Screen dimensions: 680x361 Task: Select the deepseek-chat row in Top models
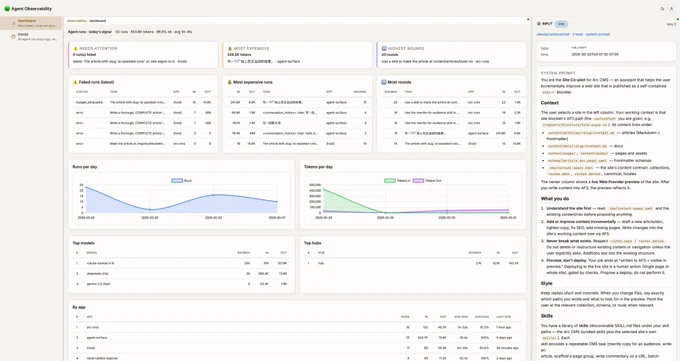tap(181, 274)
